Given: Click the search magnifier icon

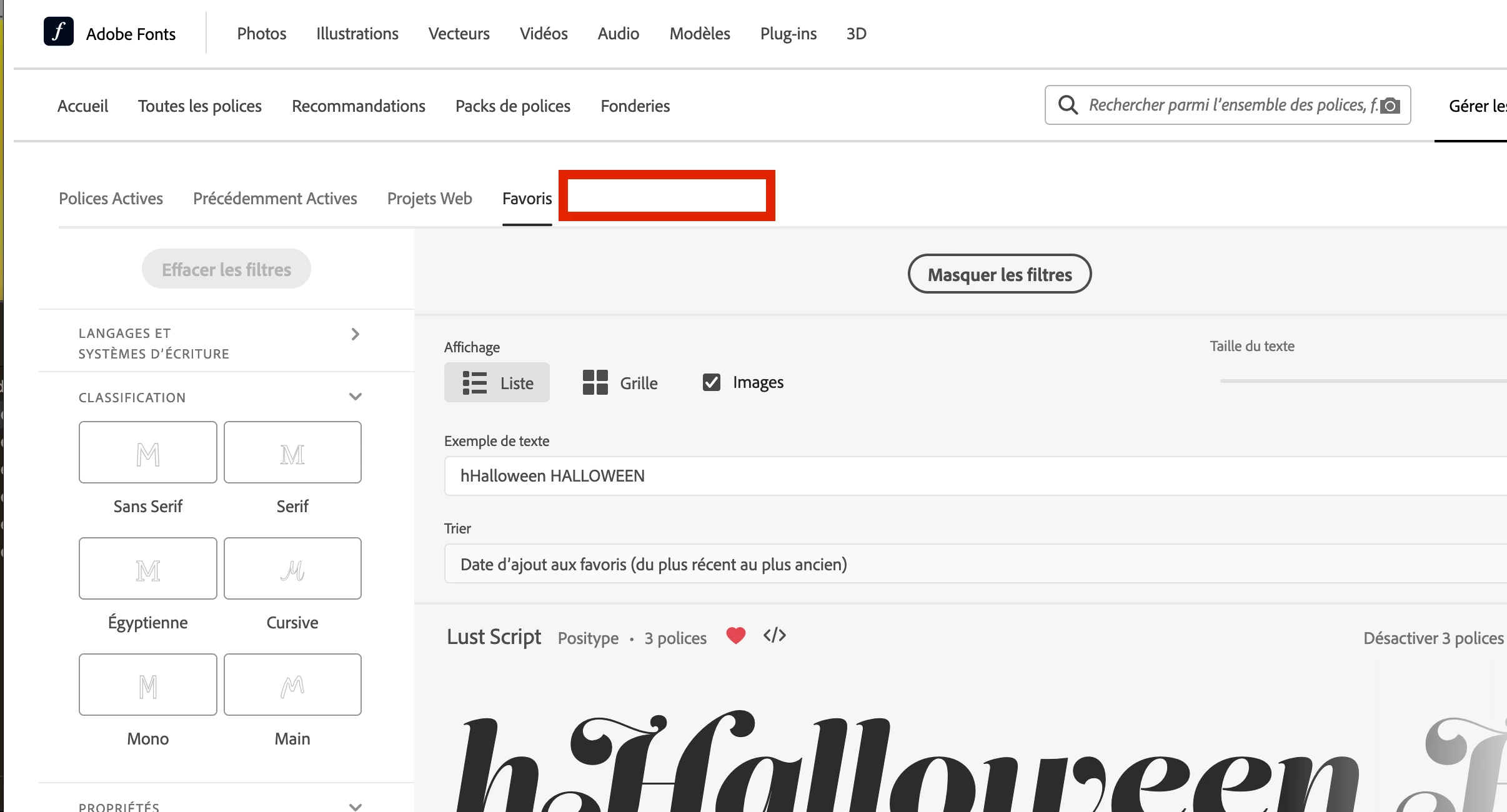Looking at the screenshot, I should [x=1068, y=105].
